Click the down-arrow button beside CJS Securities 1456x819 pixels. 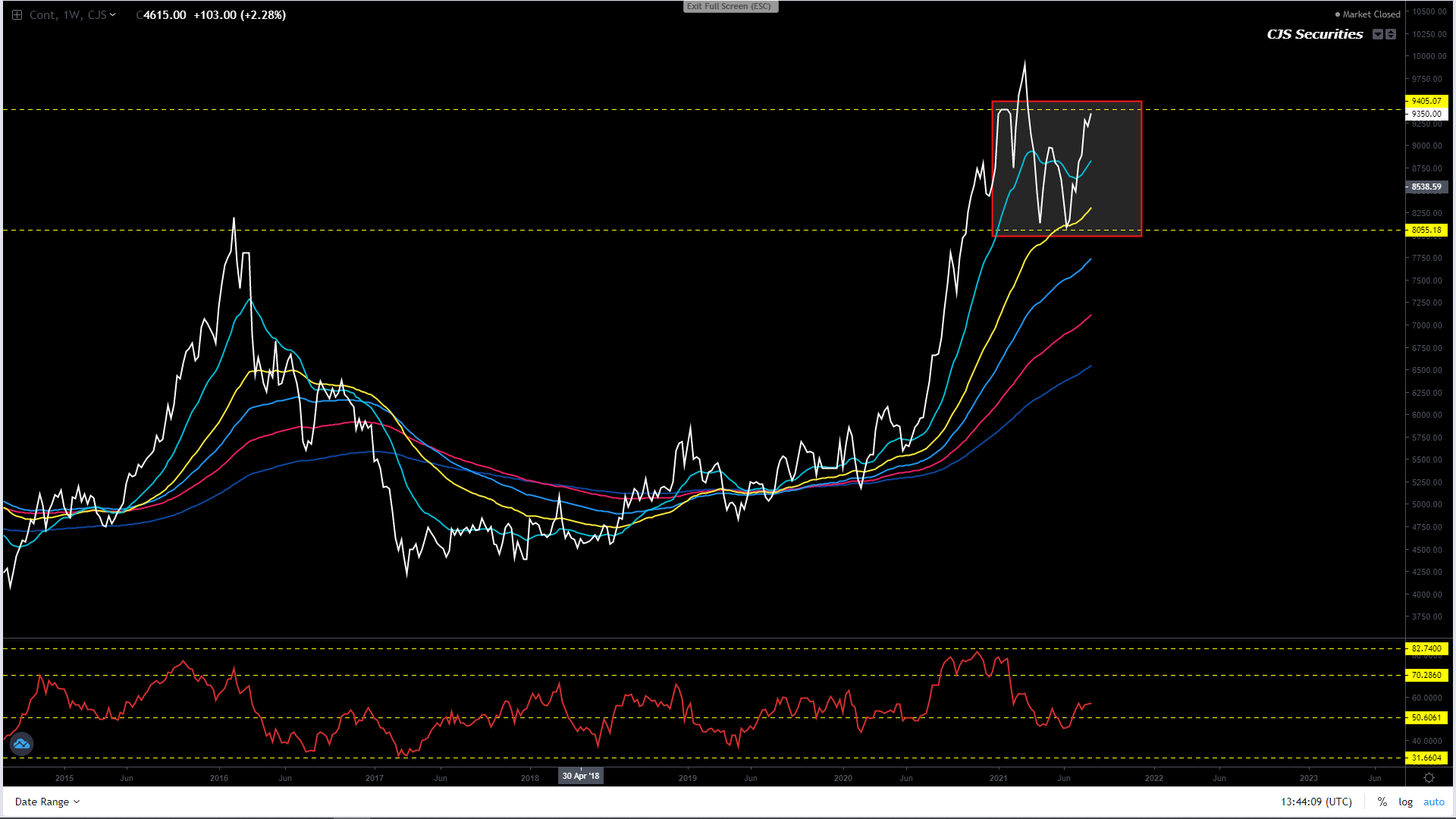(x=1378, y=34)
